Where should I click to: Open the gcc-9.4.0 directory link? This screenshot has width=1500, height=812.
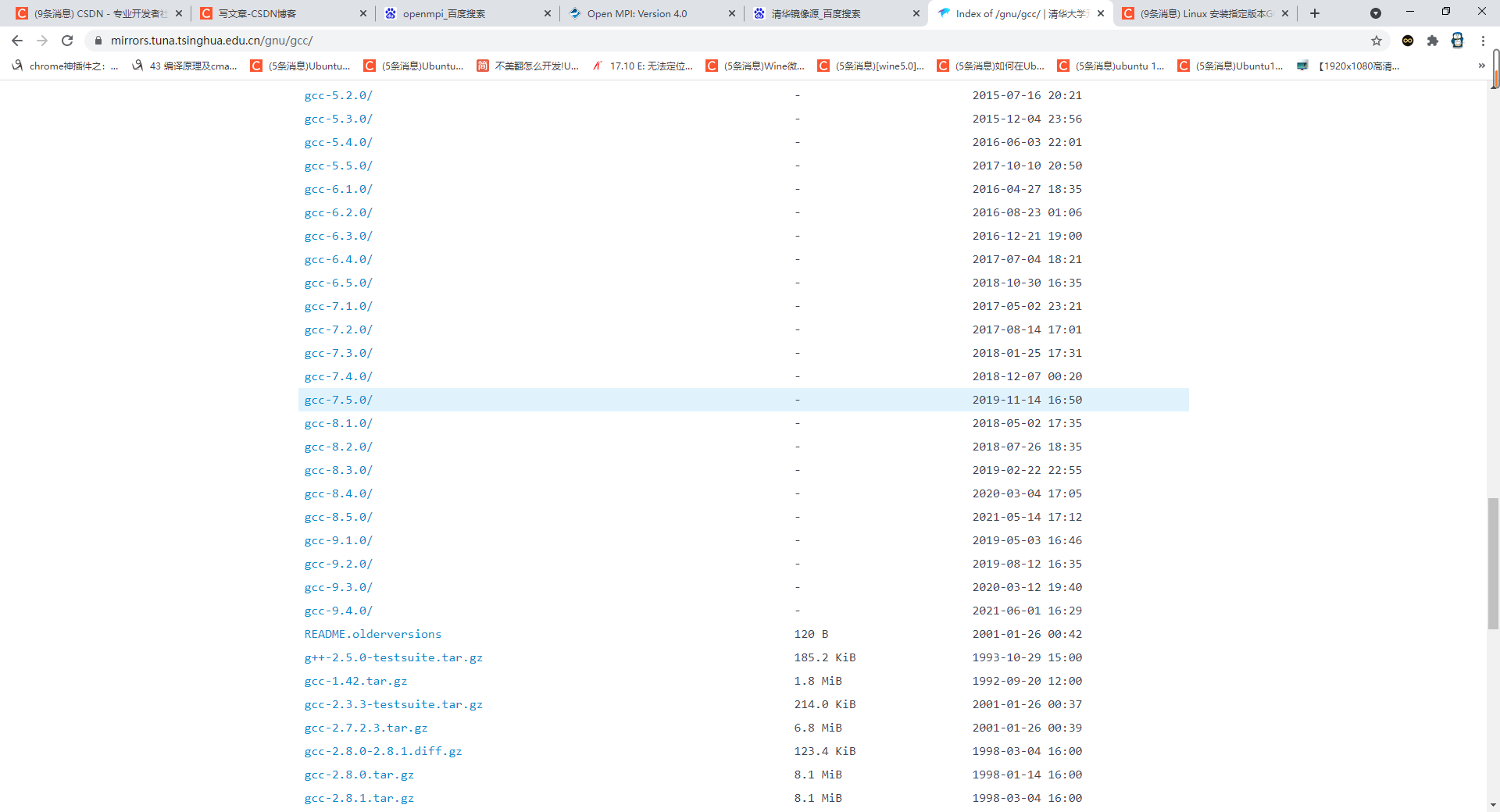click(x=338, y=611)
